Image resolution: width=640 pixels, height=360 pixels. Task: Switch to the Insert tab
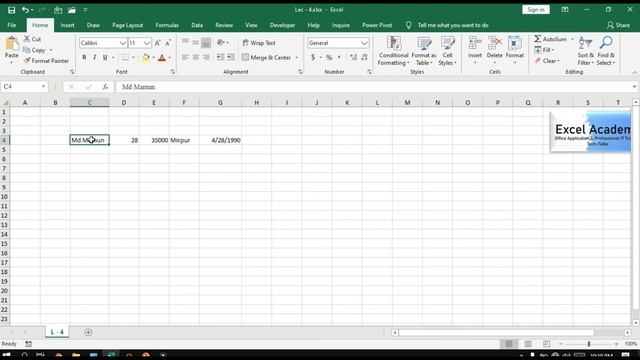click(x=67, y=25)
